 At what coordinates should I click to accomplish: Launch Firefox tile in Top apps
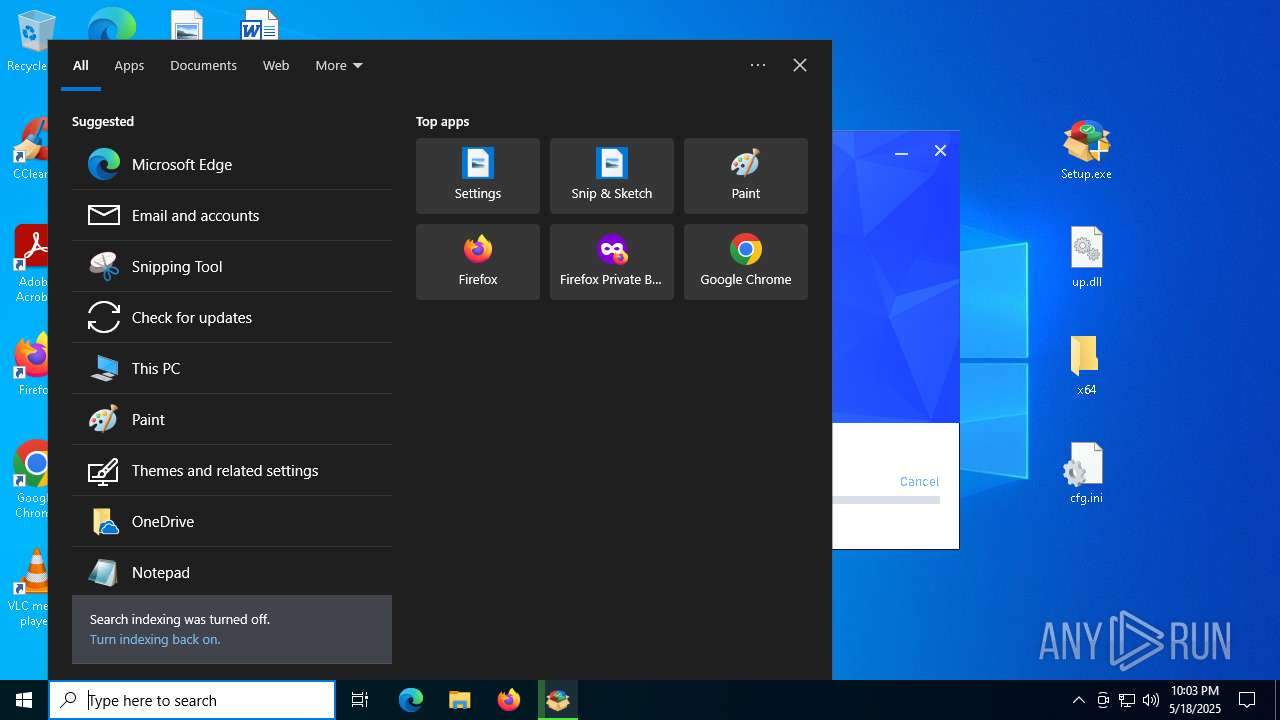coord(478,262)
